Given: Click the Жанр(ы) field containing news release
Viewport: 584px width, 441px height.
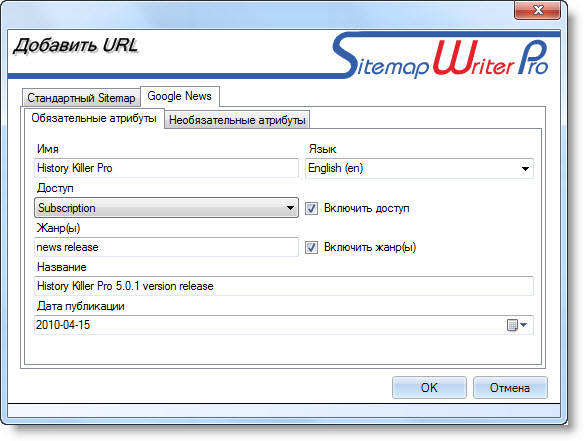Looking at the screenshot, I should (x=166, y=247).
